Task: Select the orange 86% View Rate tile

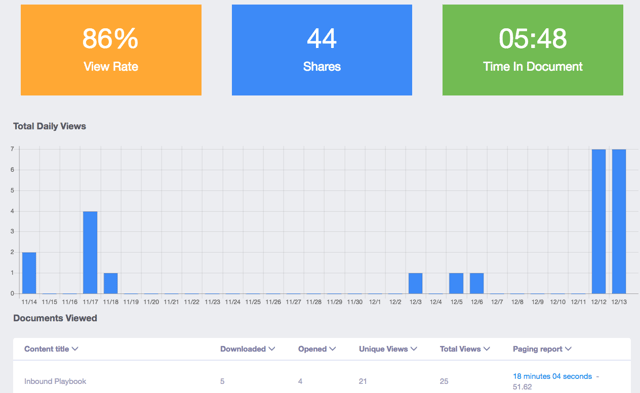Action: click(111, 50)
